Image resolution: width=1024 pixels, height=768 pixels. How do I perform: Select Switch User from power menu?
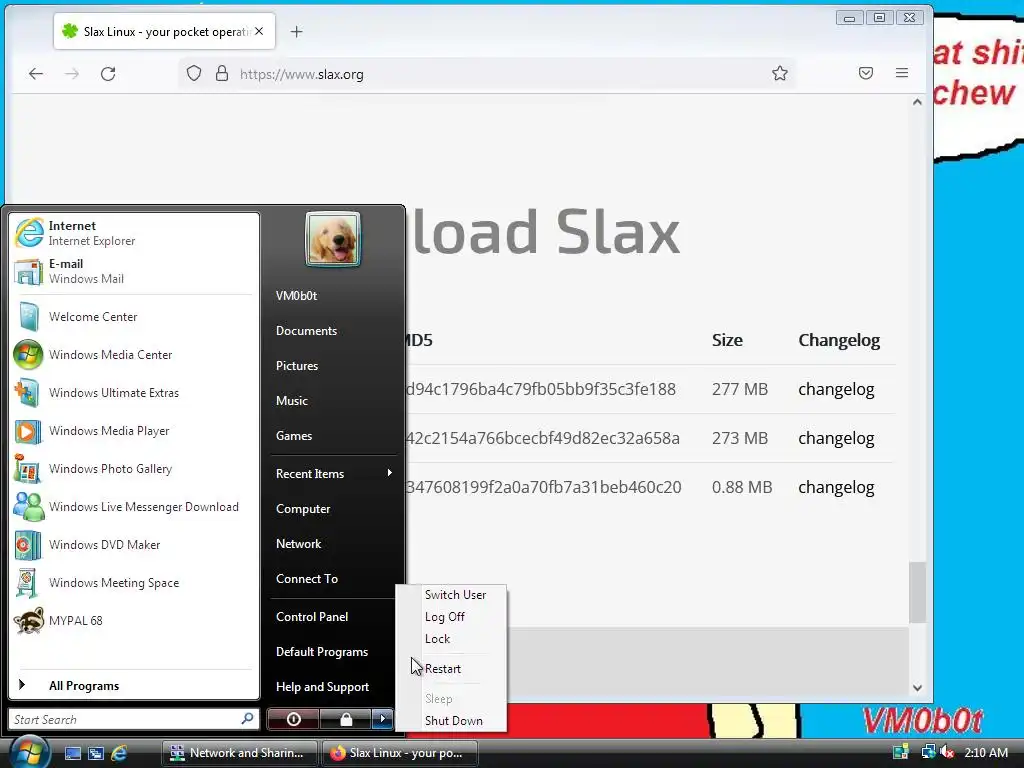point(455,595)
